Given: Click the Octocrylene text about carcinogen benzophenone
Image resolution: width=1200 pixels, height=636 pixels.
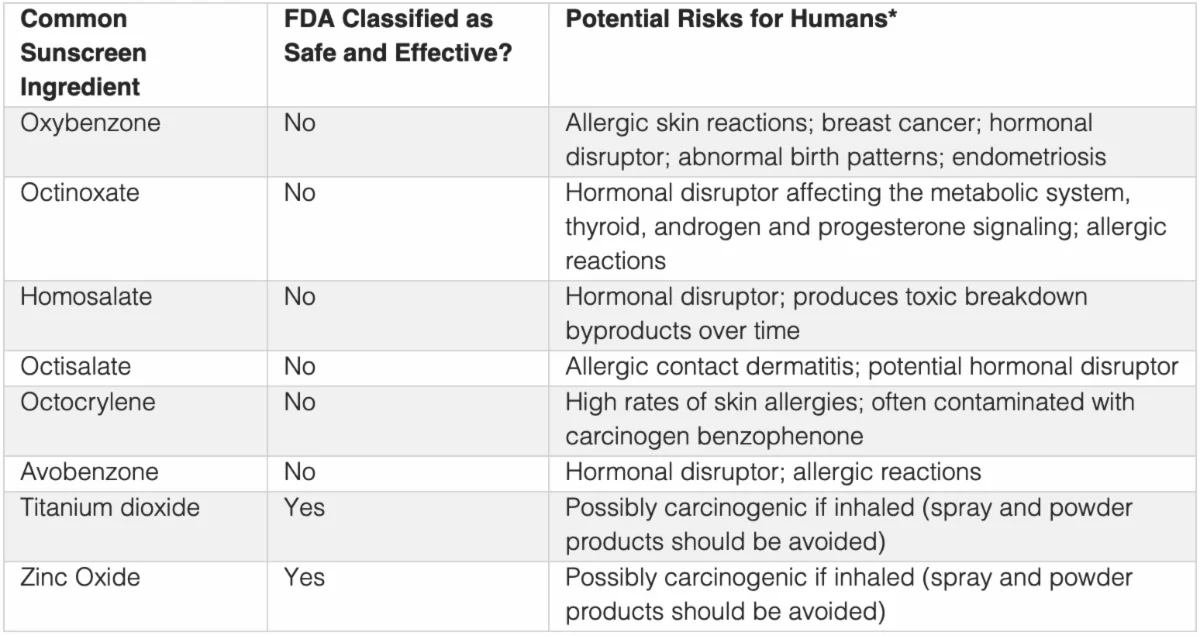Looking at the screenshot, I should point(713,437).
